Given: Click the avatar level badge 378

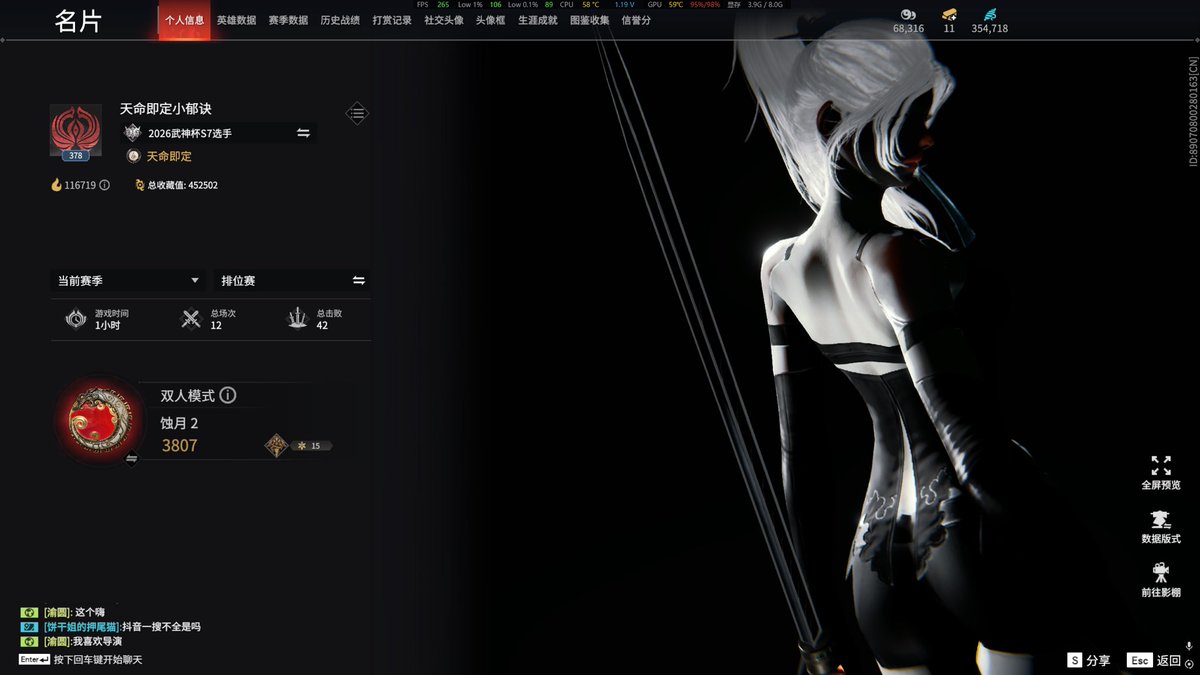Looking at the screenshot, I should pos(76,155).
